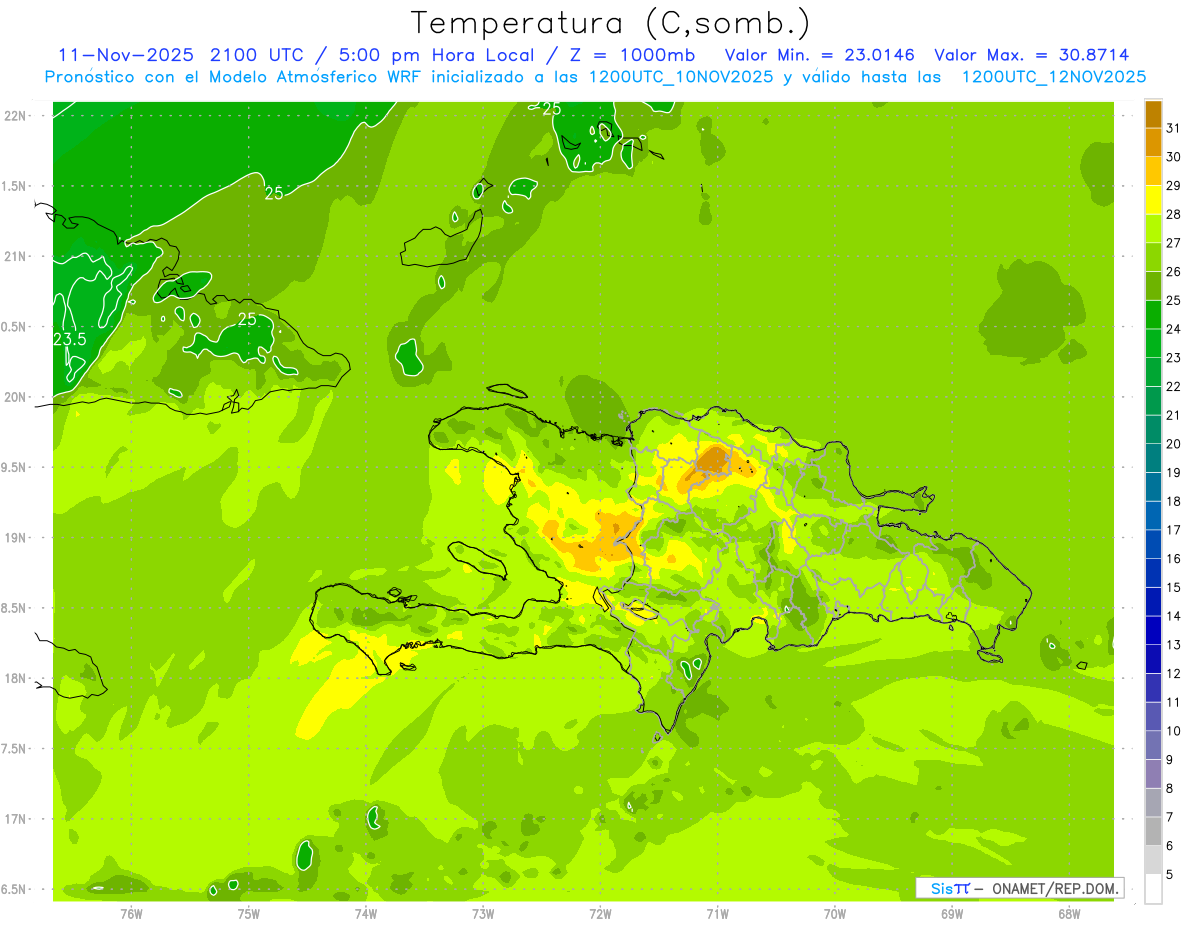Click the legend value label '31'
The height and width of the screenshot is (927, 1200).
(1173, 128)
